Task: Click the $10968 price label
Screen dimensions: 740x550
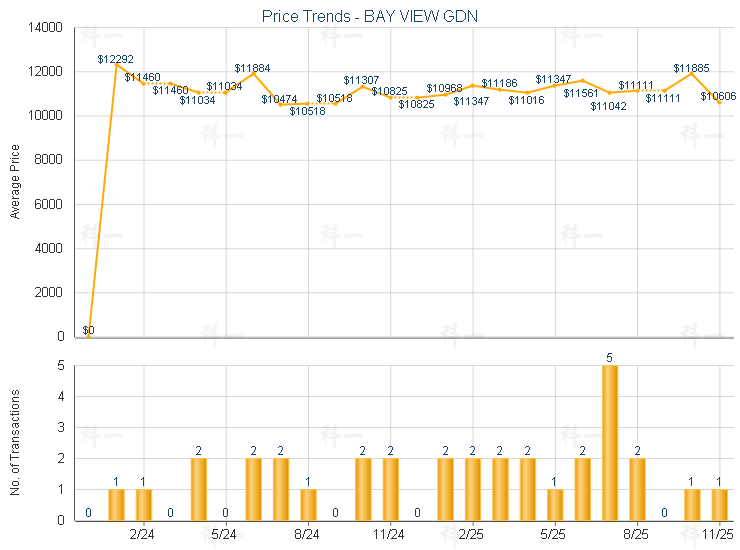Action: (x=444, y=89)
